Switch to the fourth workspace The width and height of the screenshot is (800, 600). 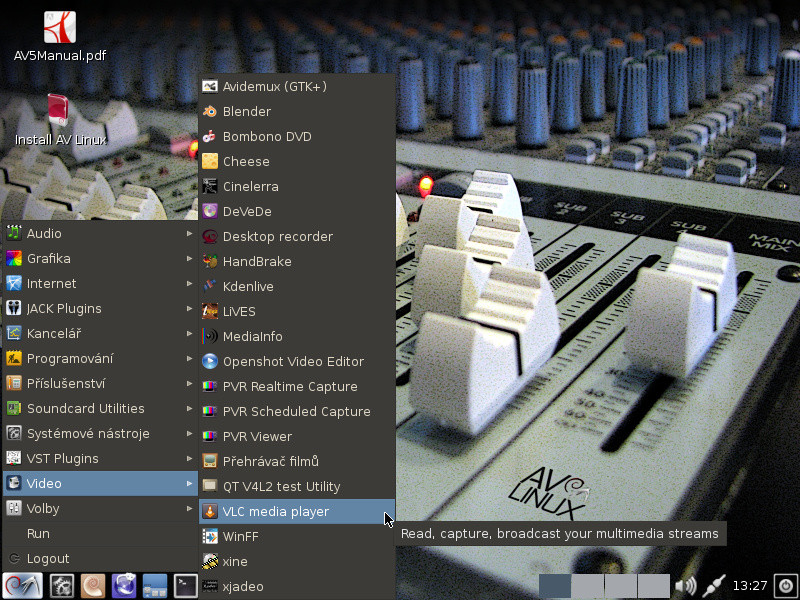click(x=654, y=586)
